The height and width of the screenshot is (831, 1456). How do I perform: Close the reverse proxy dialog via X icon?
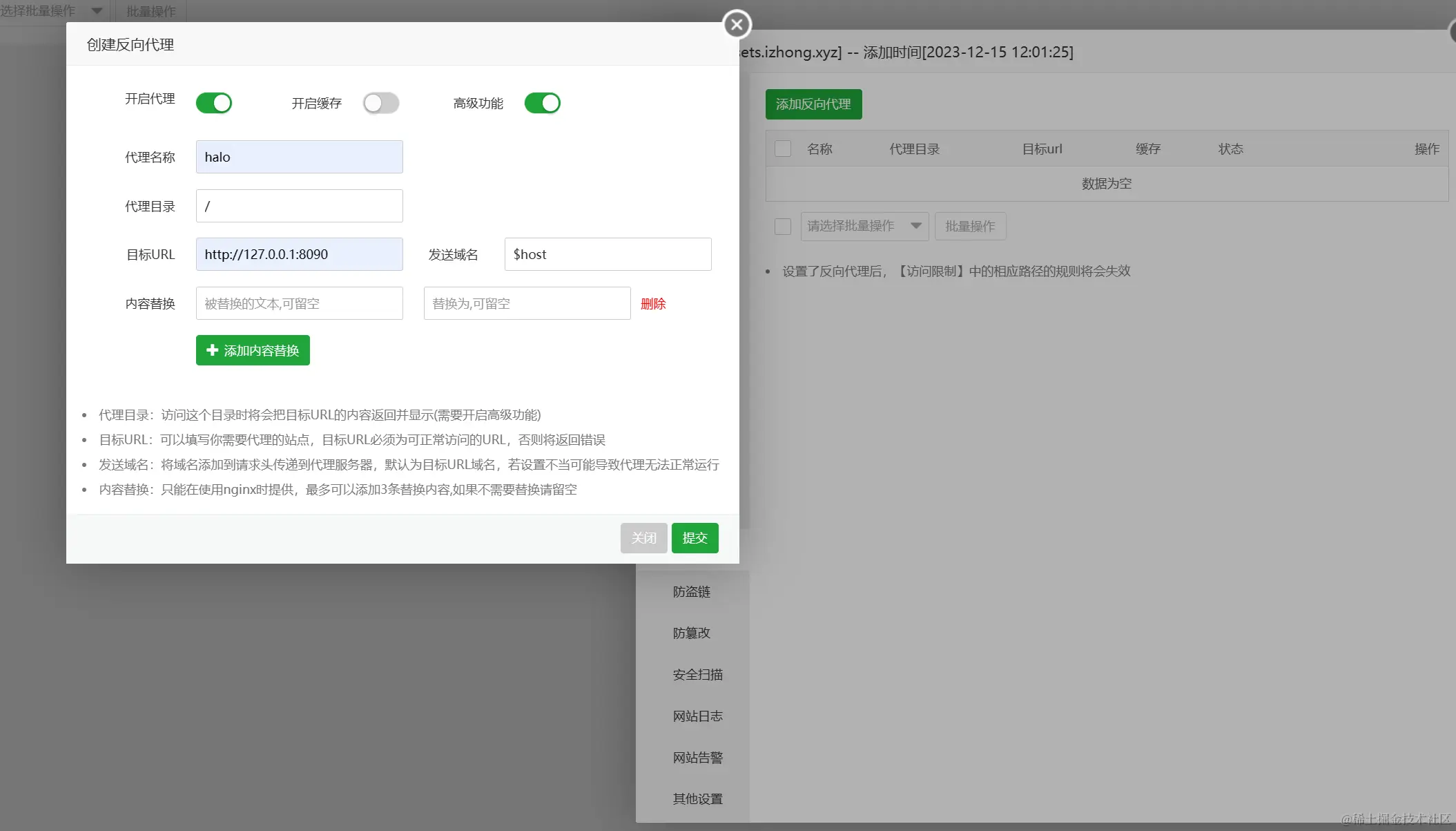[737, 25]
